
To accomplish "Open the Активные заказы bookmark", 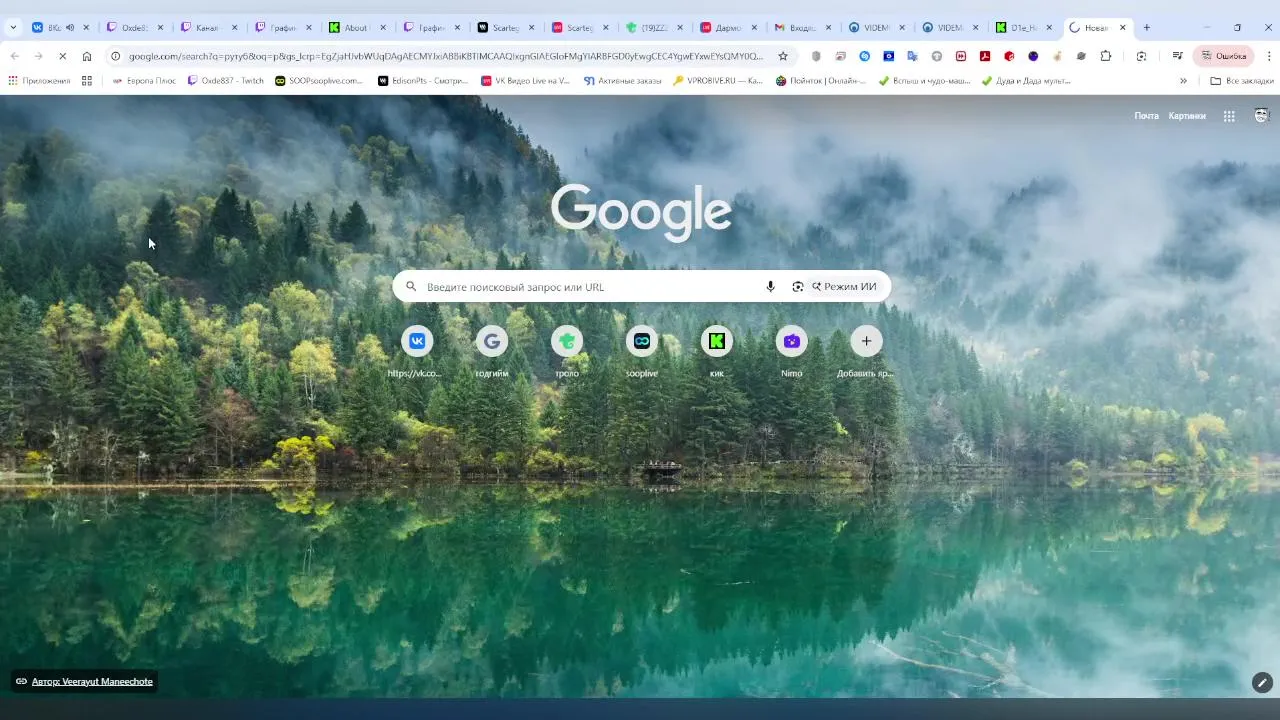I will tap(622, 81).
